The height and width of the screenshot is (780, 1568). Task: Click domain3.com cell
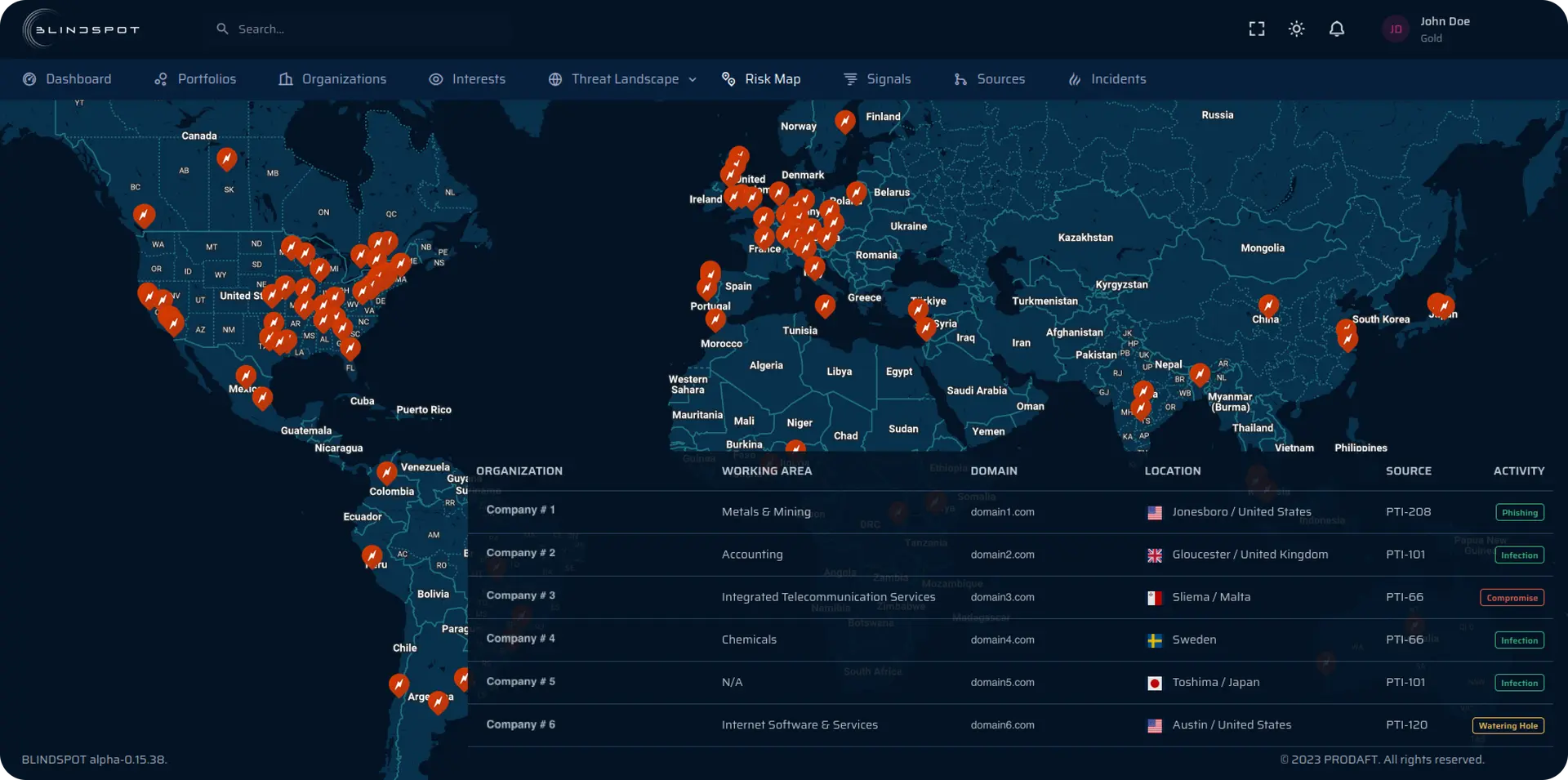click(x=1002, y=597)
